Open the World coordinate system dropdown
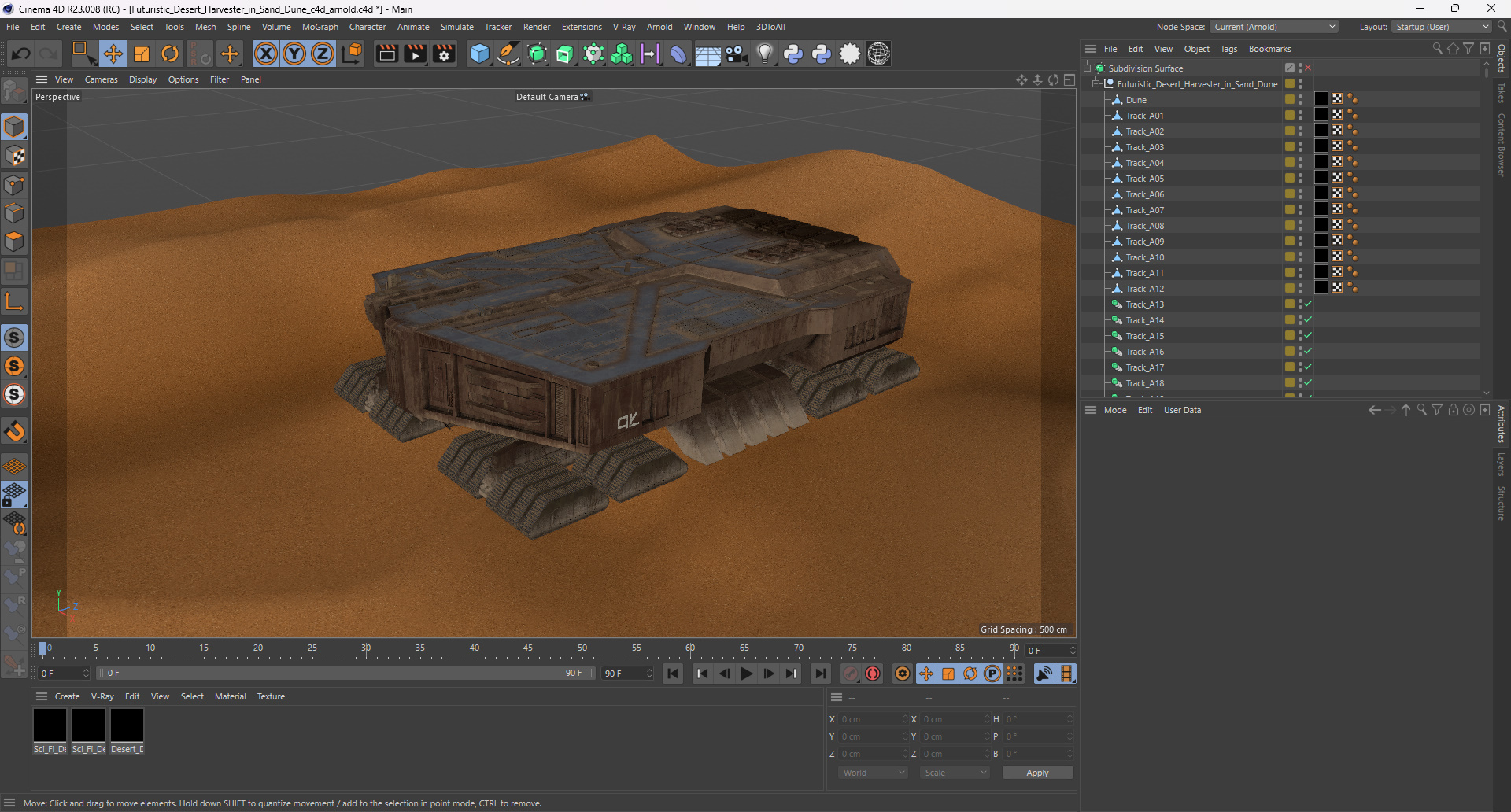This screenshot has width=1511, height=812. coord(873,773)
